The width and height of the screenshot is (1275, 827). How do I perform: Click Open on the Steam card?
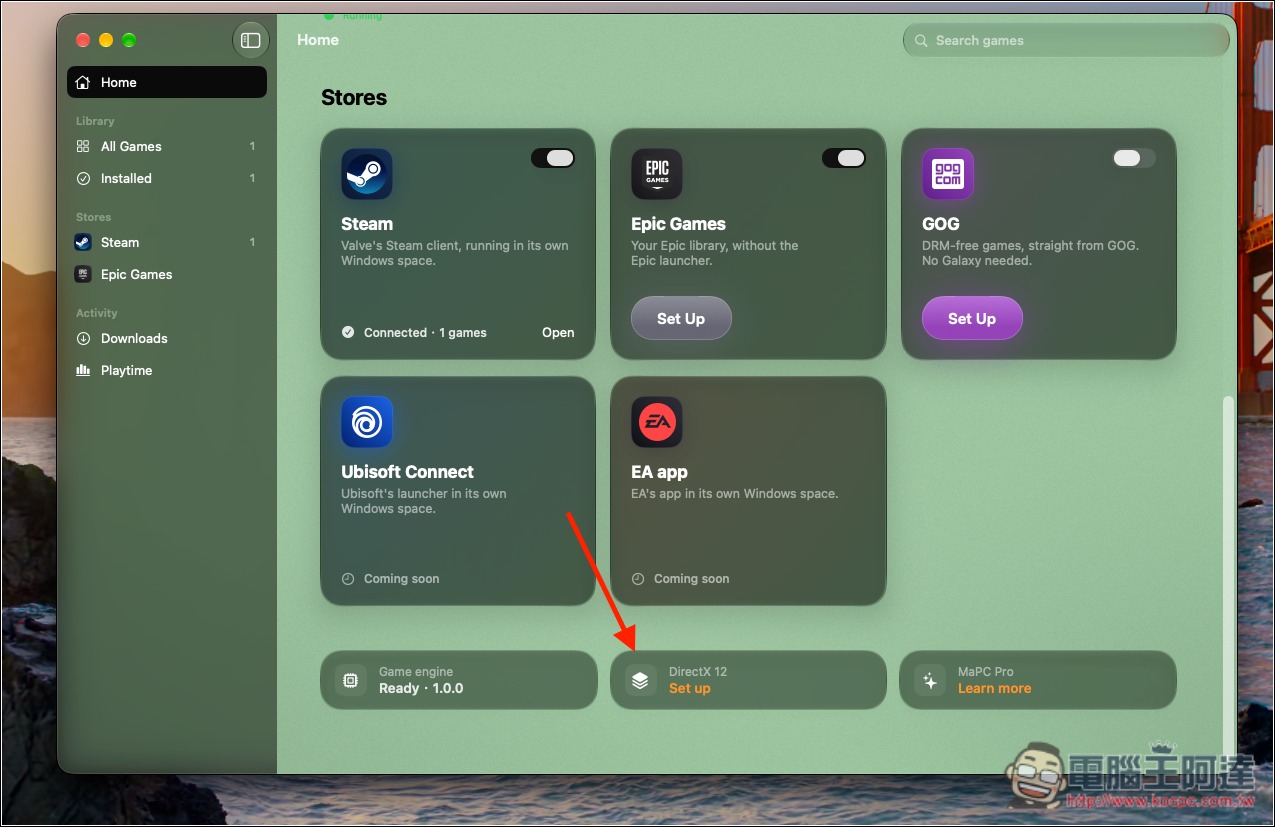click(x=558, y=333)
